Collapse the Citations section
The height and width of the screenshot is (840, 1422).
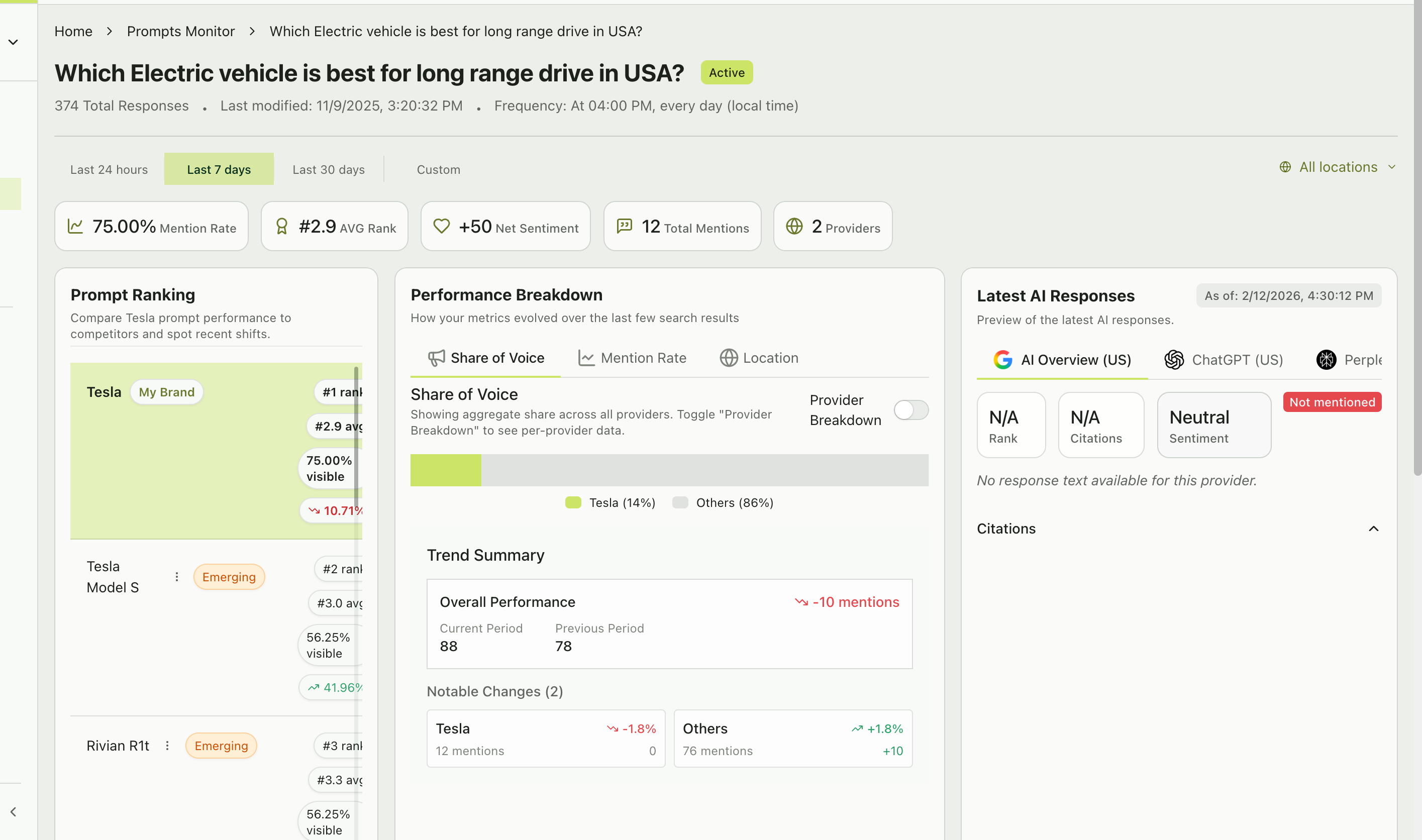(1374, 529)
